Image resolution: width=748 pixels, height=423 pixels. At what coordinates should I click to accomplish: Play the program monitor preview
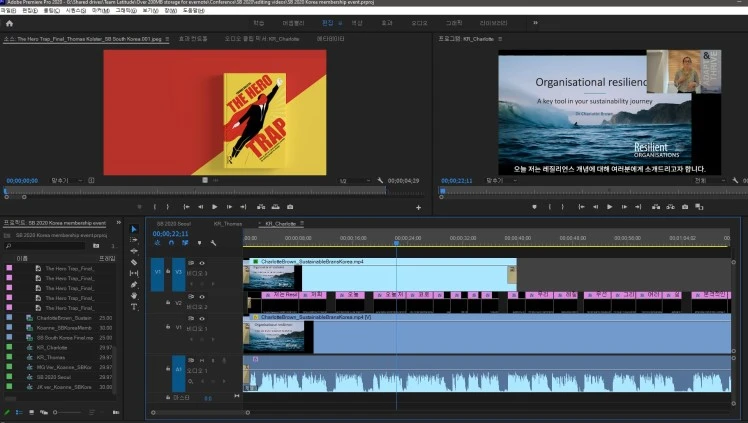coord(609,207)
